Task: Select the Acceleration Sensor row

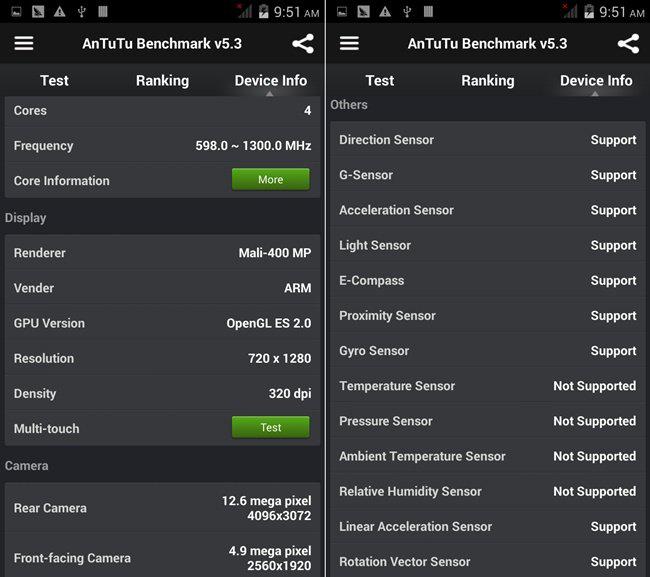Action: [488, 210]
